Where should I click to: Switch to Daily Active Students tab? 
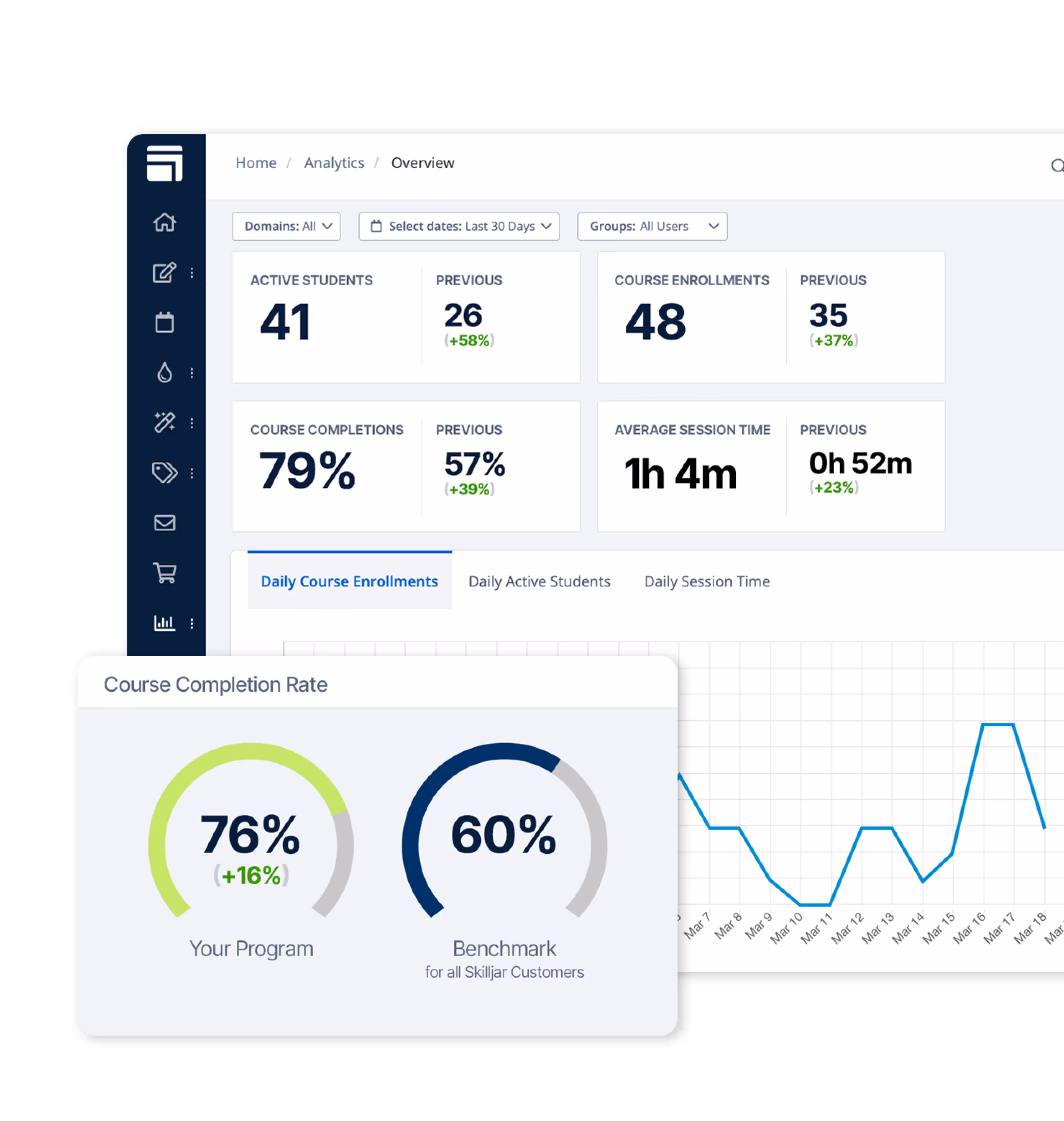(540, 581)
